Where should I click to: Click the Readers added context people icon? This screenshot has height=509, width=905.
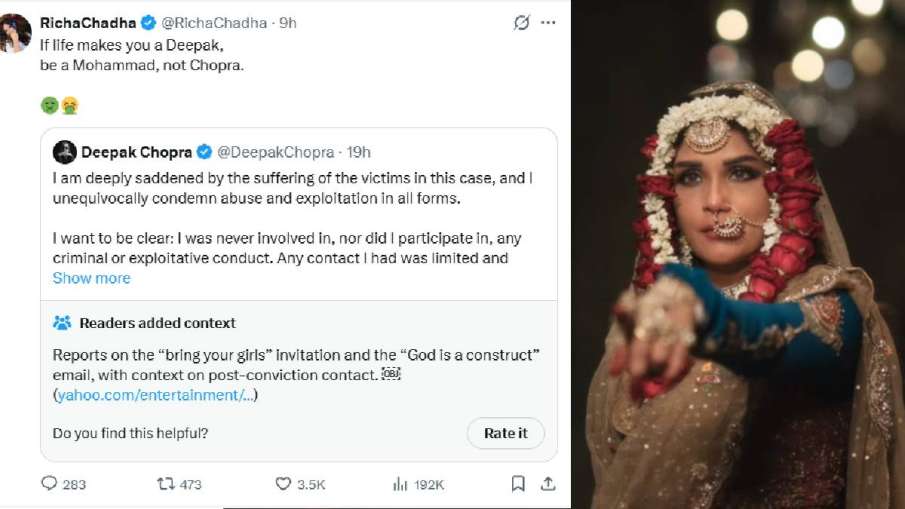(x=62, y=323)
